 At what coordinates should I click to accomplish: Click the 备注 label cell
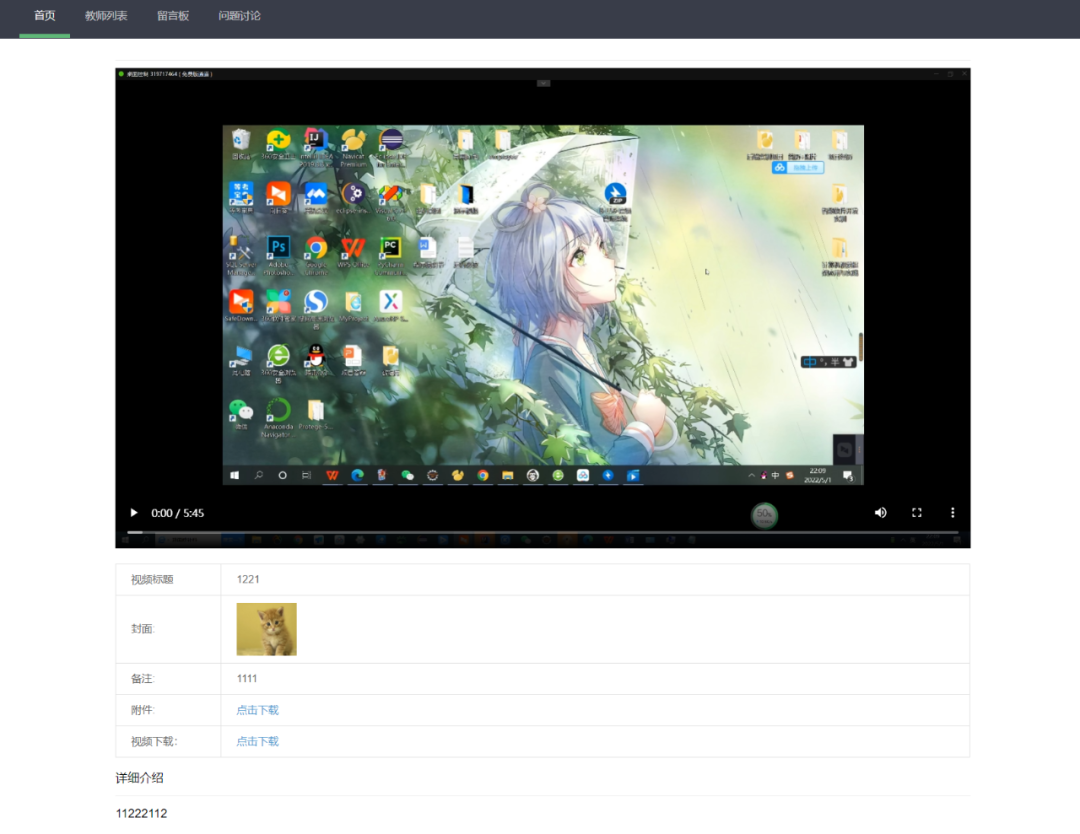pos(168,678)
